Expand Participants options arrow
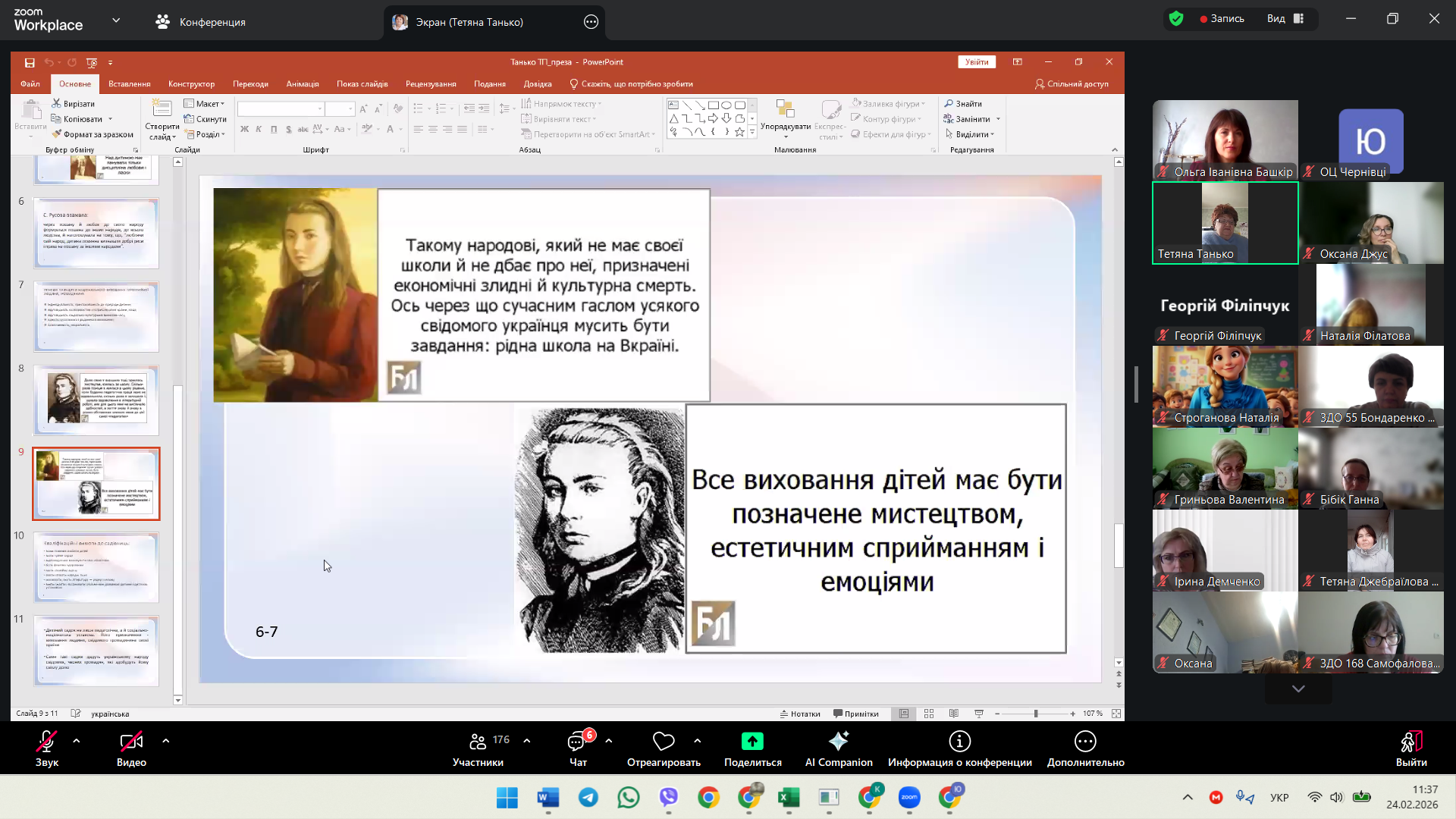The height and width of the screenshot is (819, 1456). click(x=527, y=741)
